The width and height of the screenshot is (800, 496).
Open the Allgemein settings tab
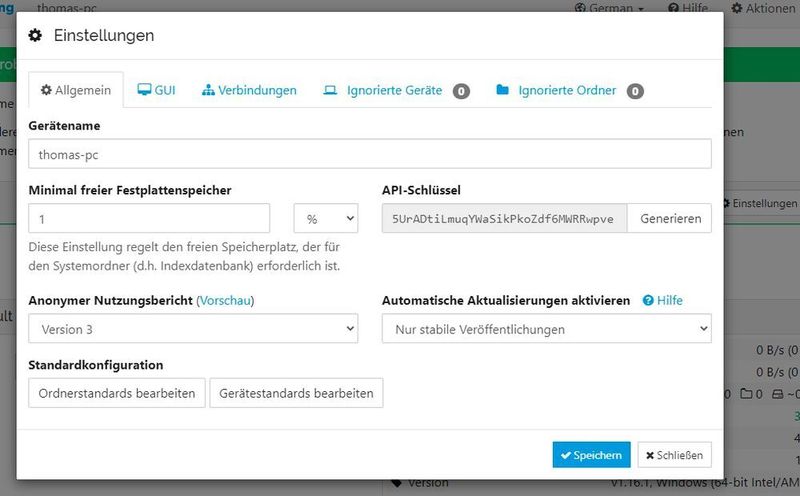coord(76,90)
